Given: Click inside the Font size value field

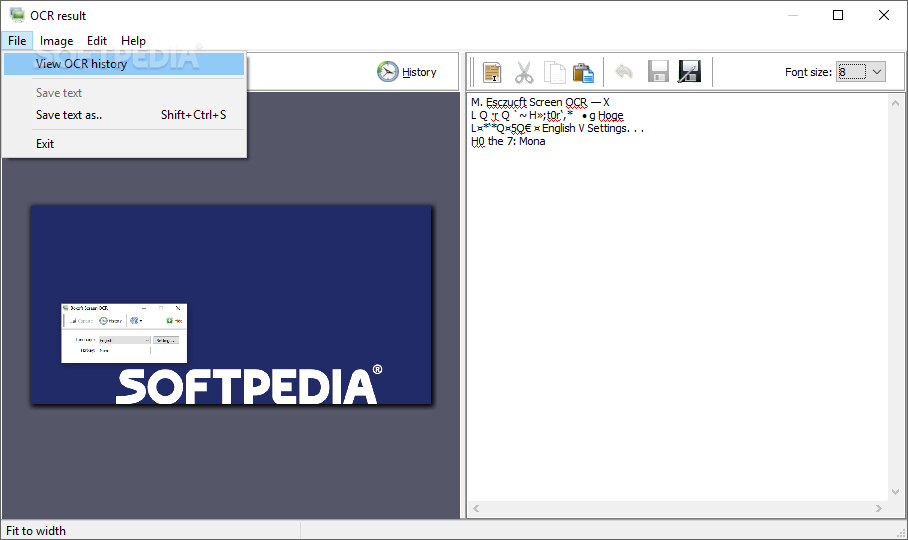Looking at the screenshot, I should coord(852,72).
